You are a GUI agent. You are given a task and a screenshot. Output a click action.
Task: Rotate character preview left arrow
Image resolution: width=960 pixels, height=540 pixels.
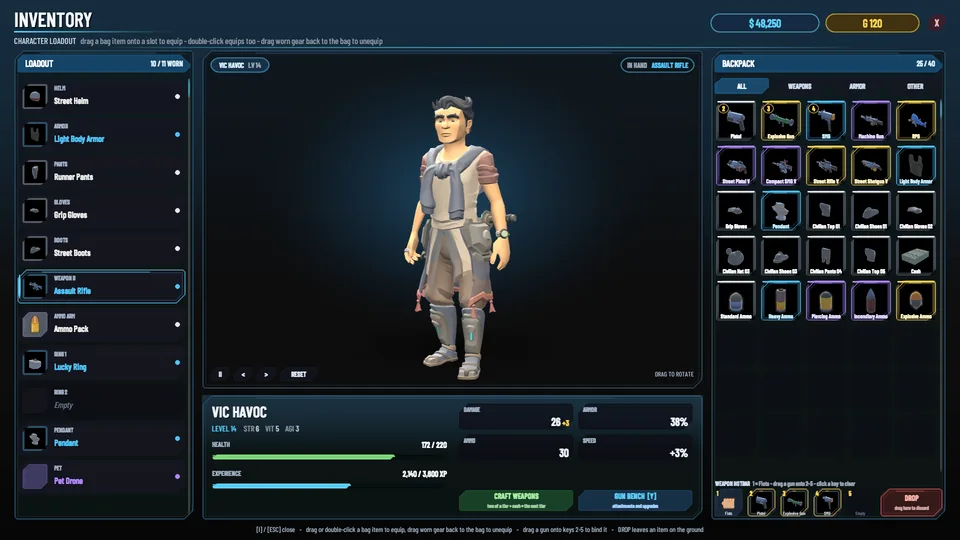pos(243,374)
